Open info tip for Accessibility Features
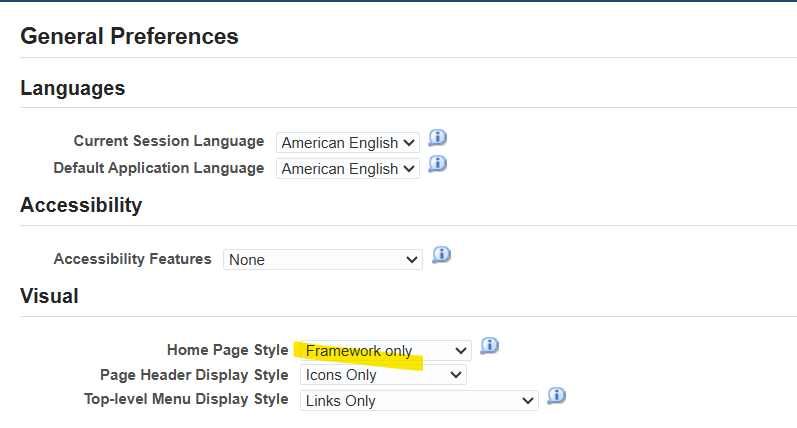This screenshot has width=797, height=428. 442,255
